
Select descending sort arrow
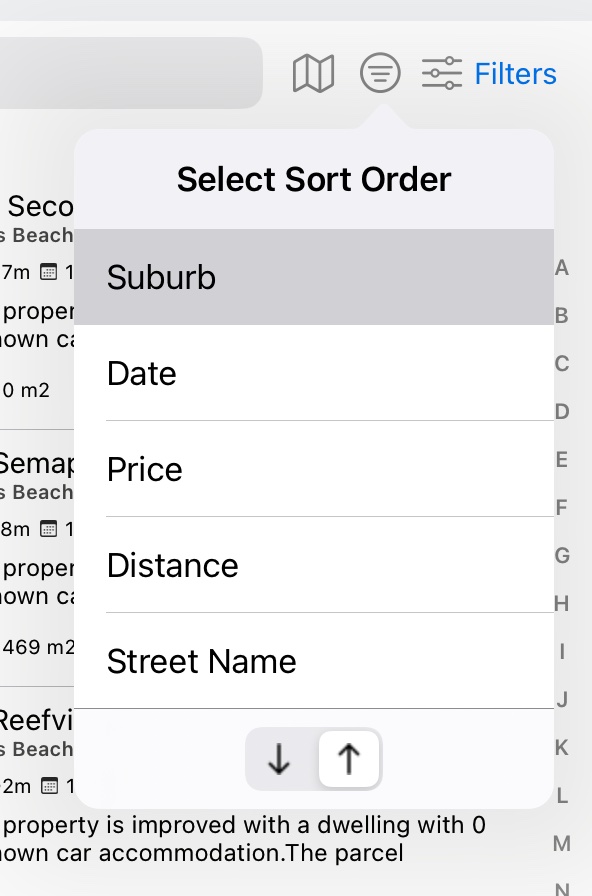click(x=279, y=759)
